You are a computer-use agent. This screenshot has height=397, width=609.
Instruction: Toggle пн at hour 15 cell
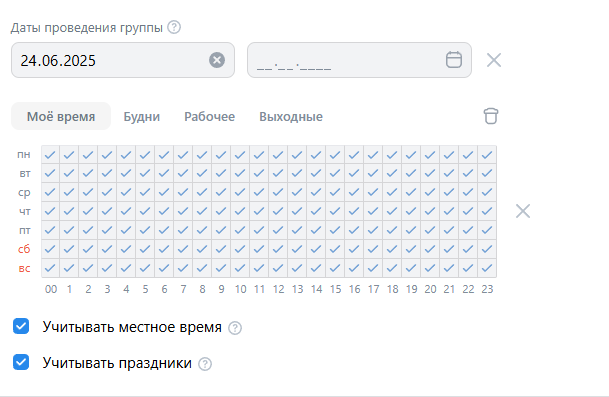click(335, 155)
